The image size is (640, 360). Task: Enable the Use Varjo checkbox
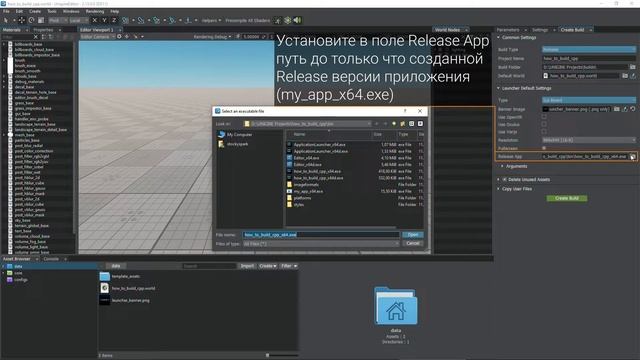pyautogui.click(x=544, y=132)
